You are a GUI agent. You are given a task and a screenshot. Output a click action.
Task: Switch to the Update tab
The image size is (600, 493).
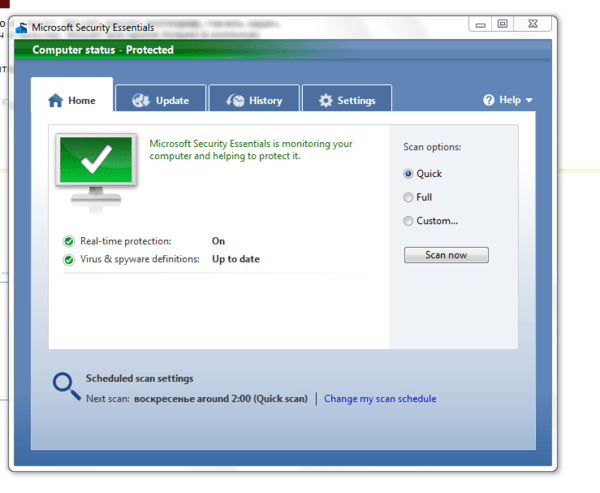161,99
